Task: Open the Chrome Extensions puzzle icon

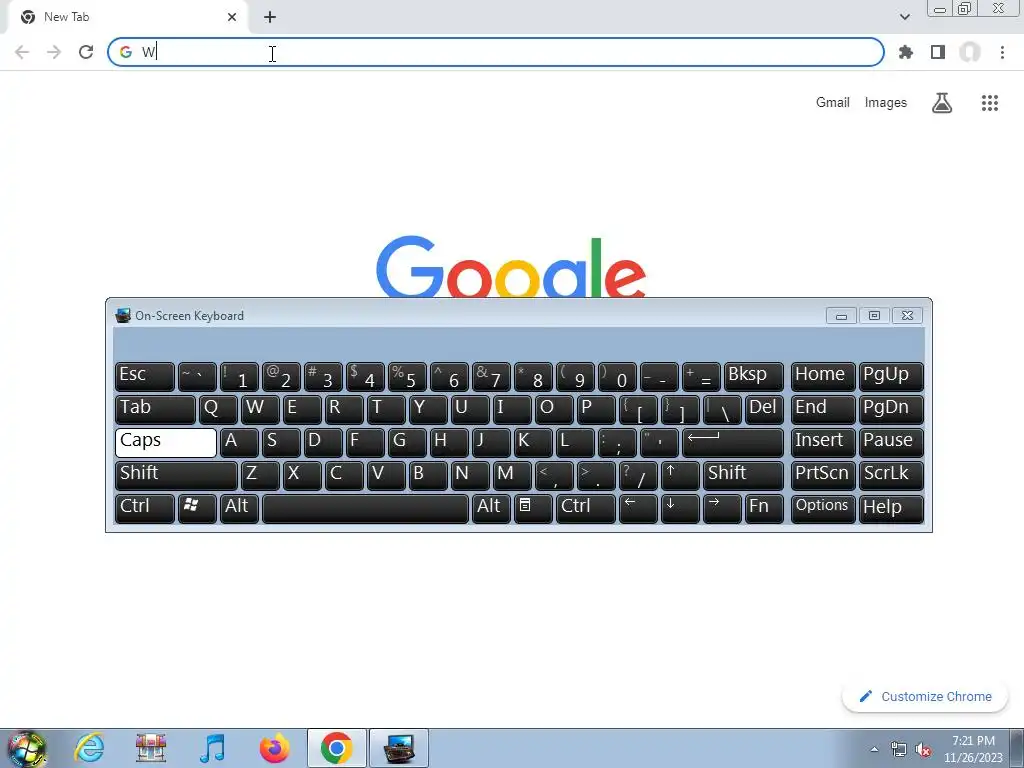Action: click(x=905, y=52)
